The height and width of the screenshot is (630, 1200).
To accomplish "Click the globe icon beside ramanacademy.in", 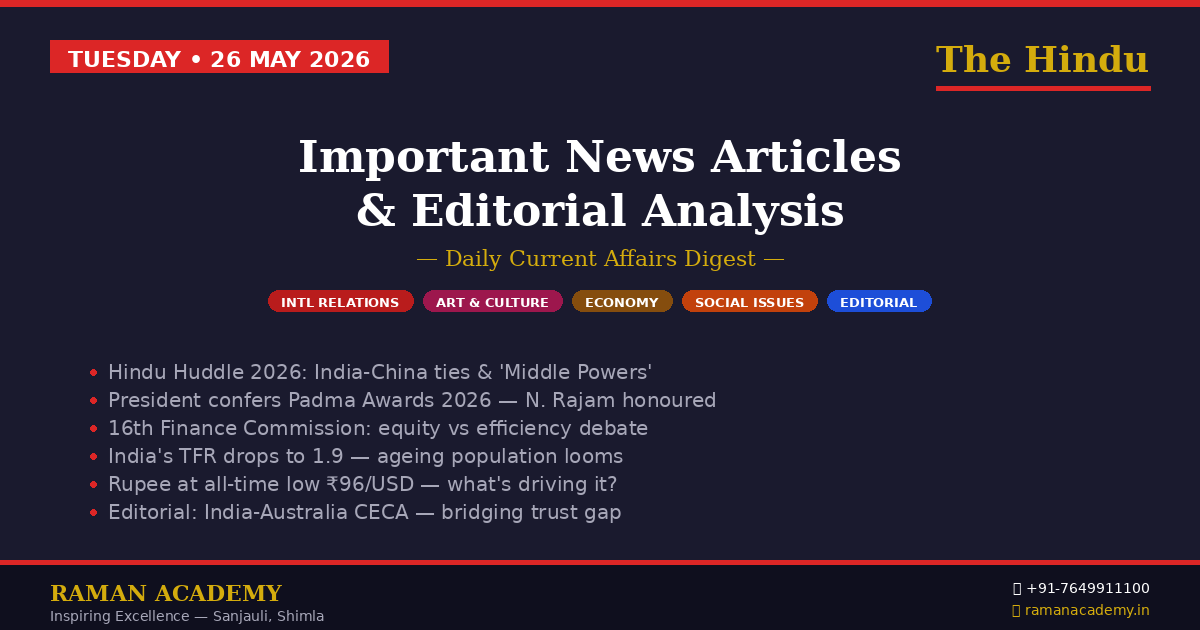I will pos(1017,610).
